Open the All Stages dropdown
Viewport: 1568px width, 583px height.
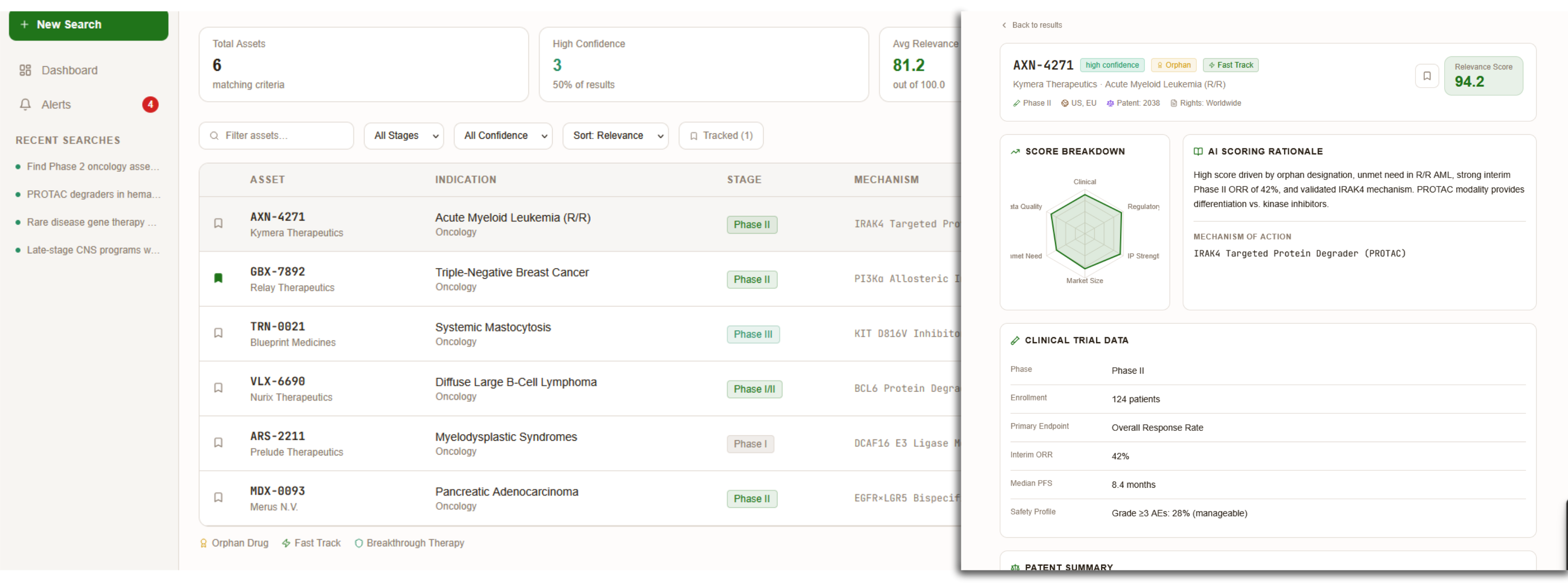point(404,136)
